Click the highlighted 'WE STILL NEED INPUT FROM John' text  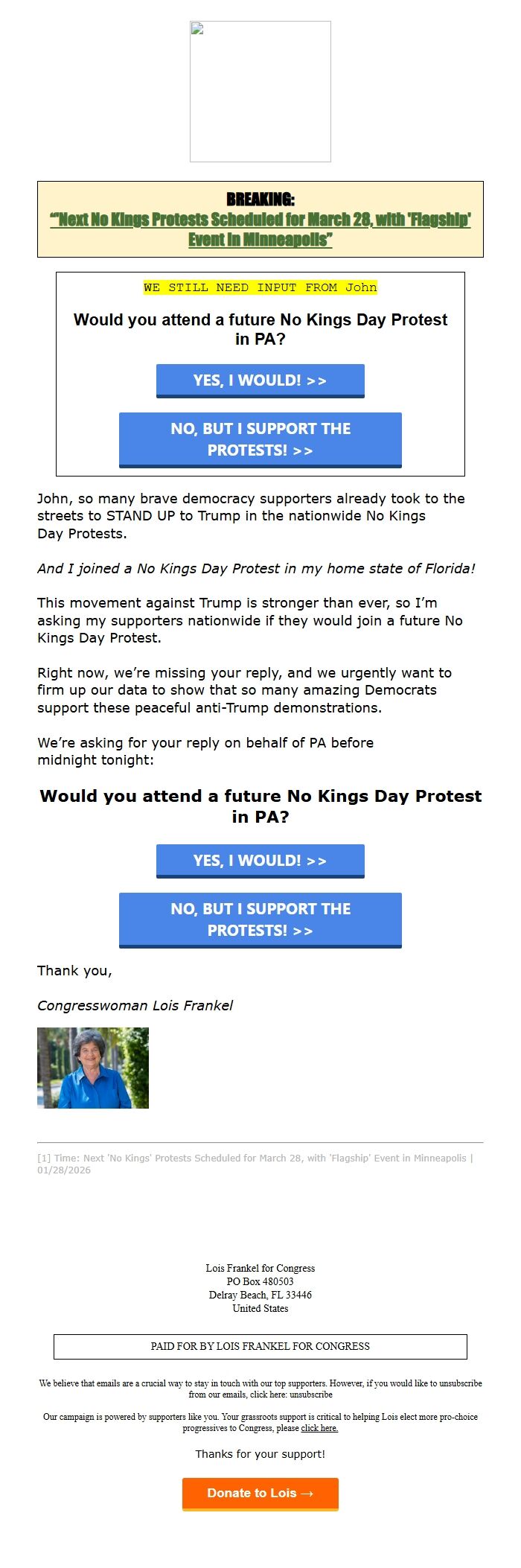260,287
